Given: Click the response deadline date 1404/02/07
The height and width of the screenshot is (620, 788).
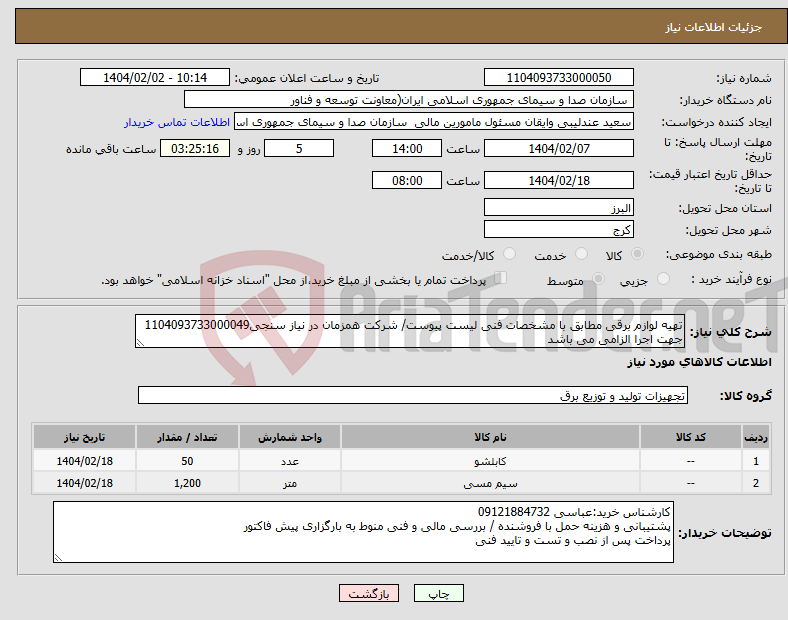Looking at the screenshot, I should [558, 148].
